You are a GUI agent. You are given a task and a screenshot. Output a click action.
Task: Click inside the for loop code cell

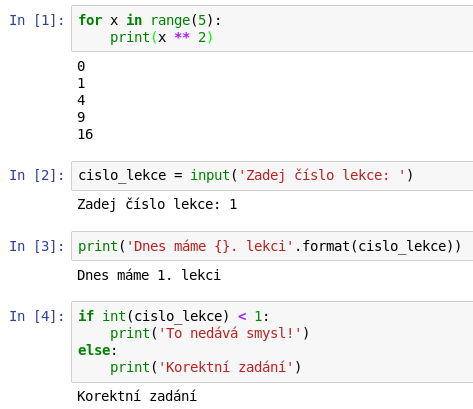272,29
